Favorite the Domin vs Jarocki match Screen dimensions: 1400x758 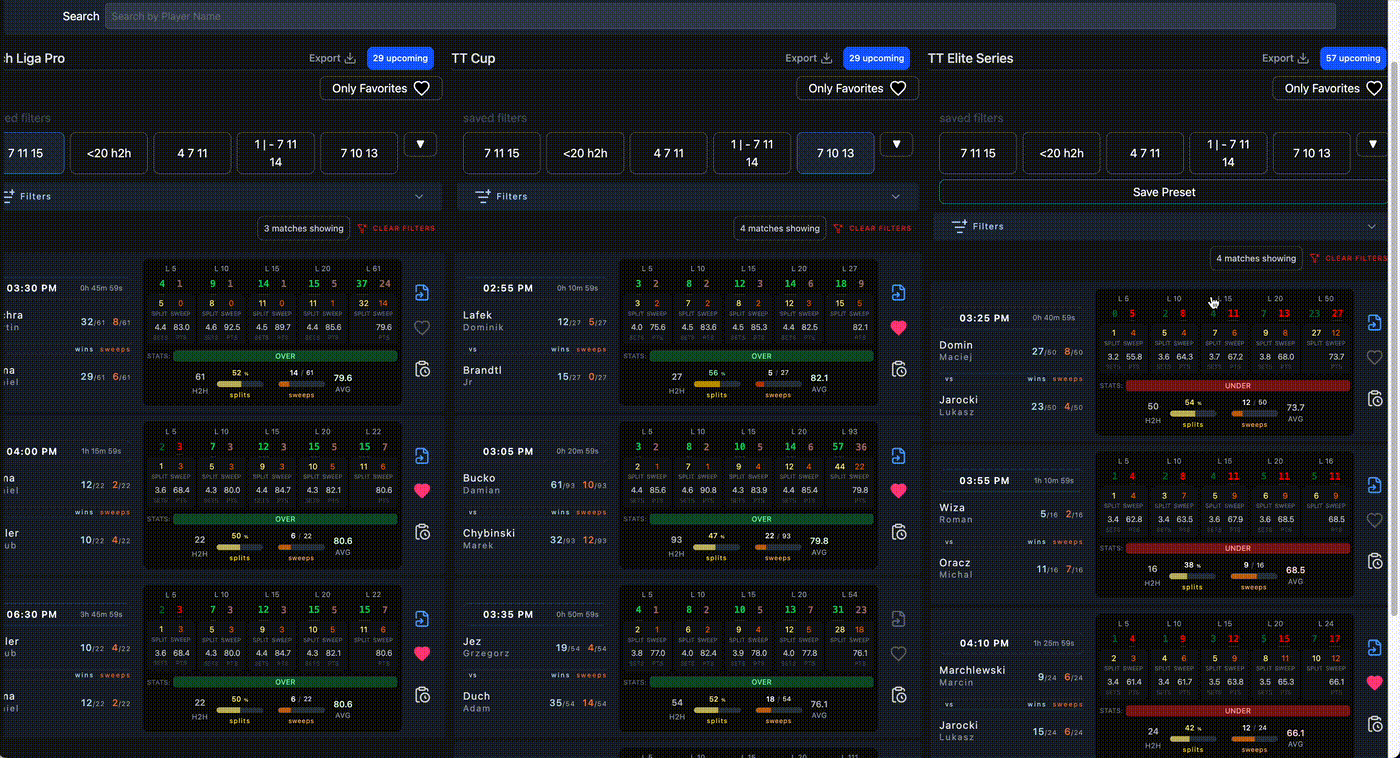1375,357
